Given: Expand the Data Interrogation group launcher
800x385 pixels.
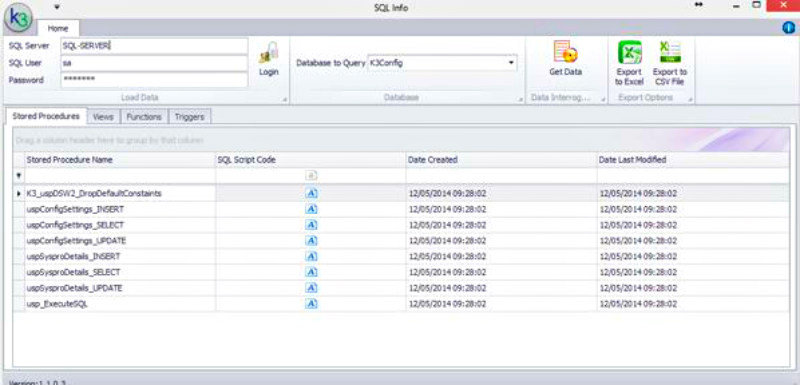Looking at the screenshot, I should [603, 99].
